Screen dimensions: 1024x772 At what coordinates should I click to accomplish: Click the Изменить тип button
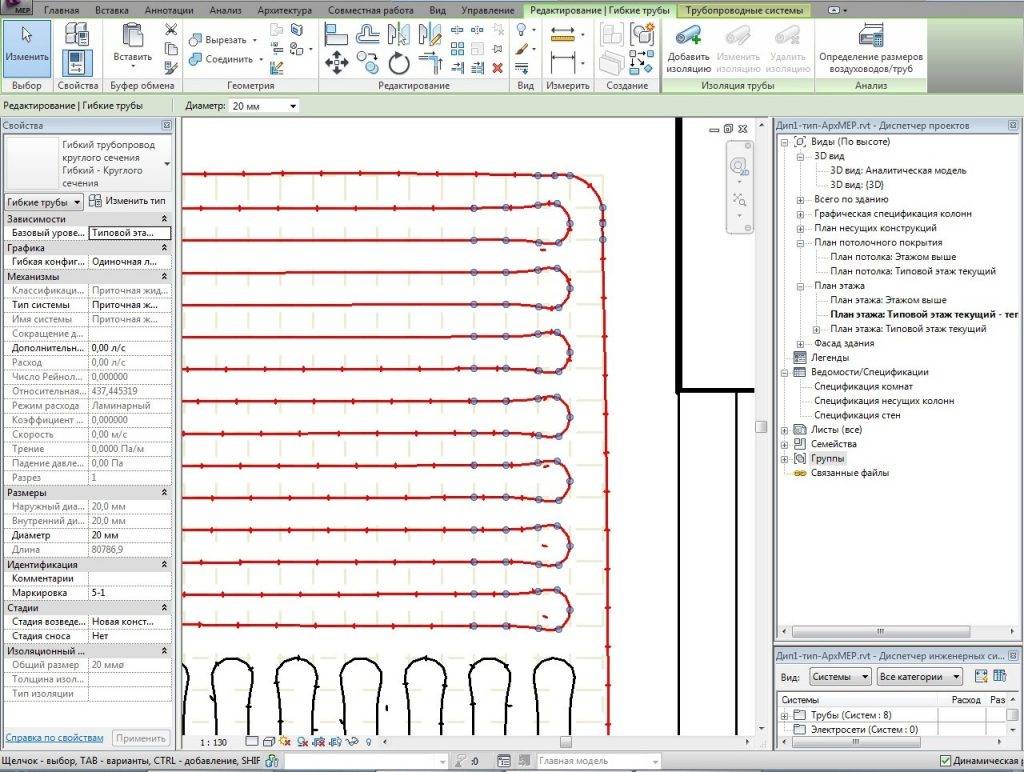pyautogui.click(x=128, y=201)
